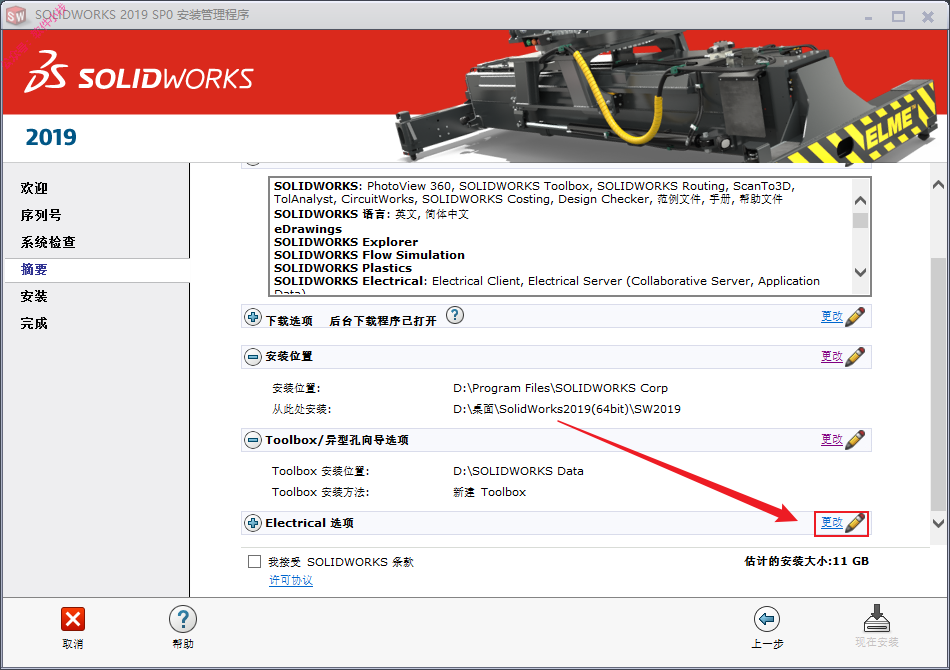Image resolution: width=950 pixels, height=670 pixels.
Task: Close the installation manager window
Action: click(x=928, y=17)
